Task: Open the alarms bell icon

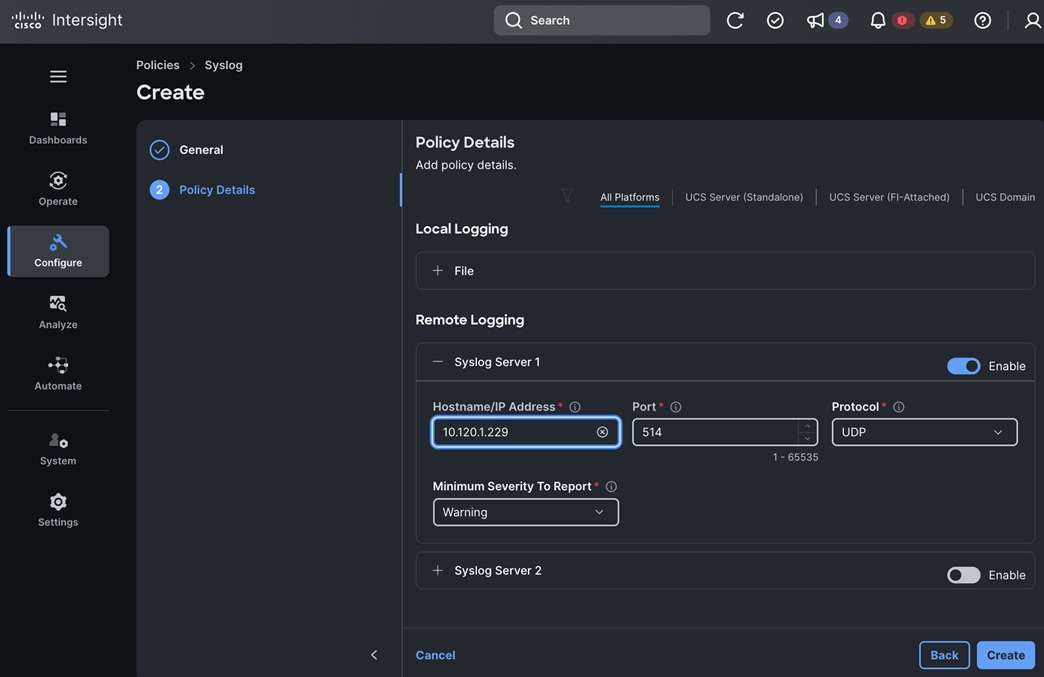Action: point(878,21)
